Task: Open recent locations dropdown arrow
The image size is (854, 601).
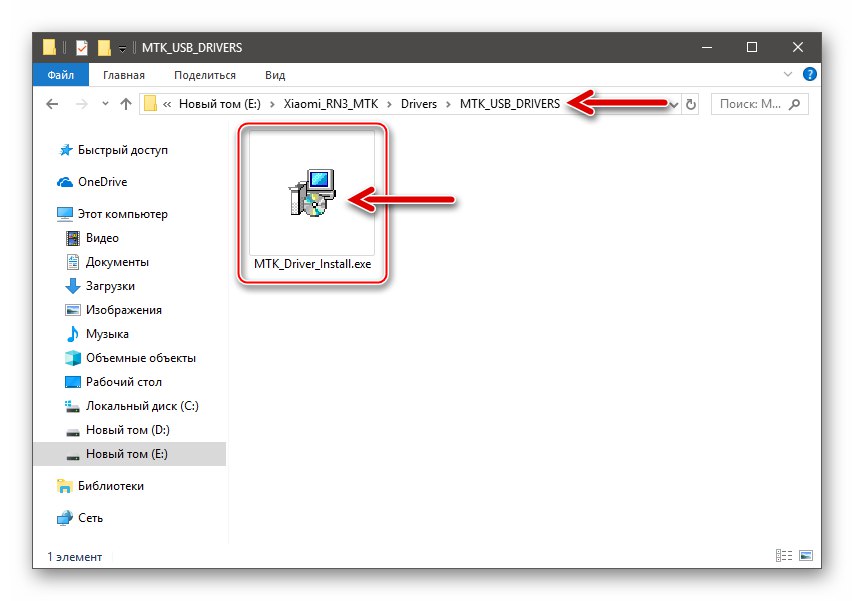Action: (x=105, y=104)
